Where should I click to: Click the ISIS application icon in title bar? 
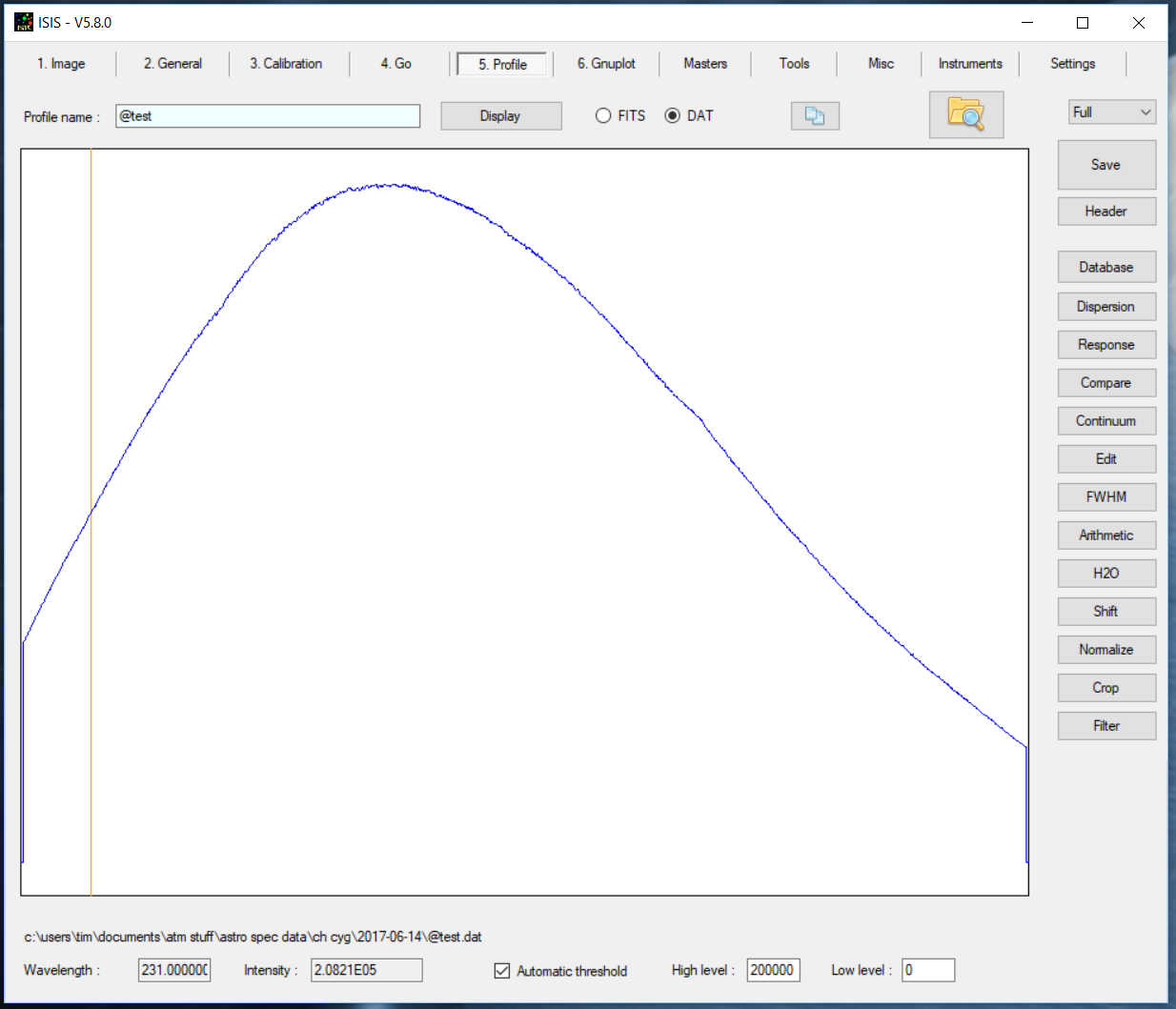(x=23, y=22)
